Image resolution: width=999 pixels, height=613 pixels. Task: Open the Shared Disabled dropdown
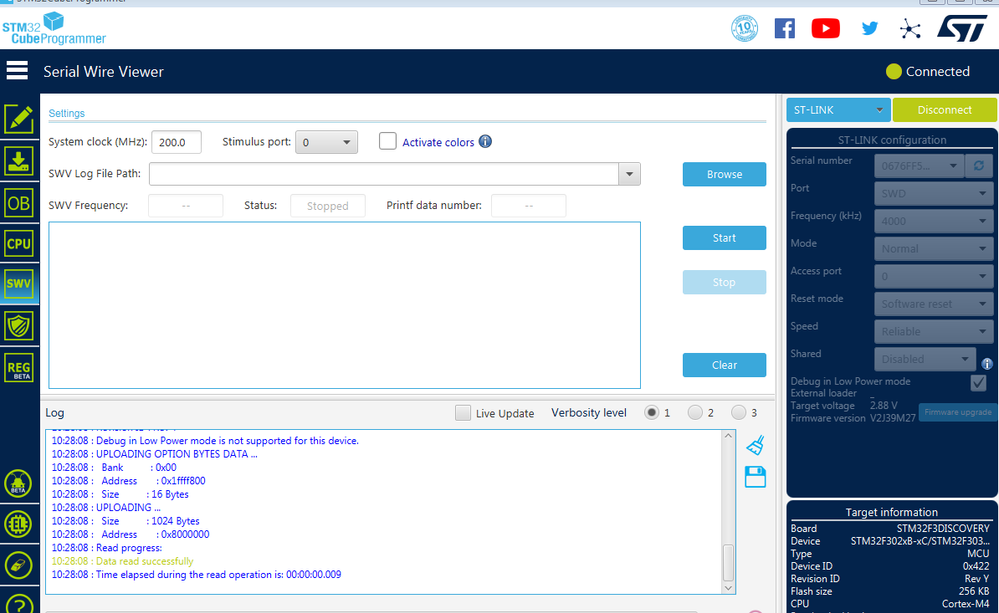click(925, 359)
